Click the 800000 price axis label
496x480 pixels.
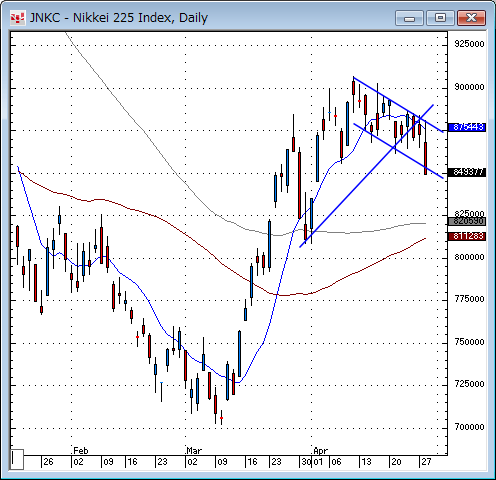(x=469, y=257)
